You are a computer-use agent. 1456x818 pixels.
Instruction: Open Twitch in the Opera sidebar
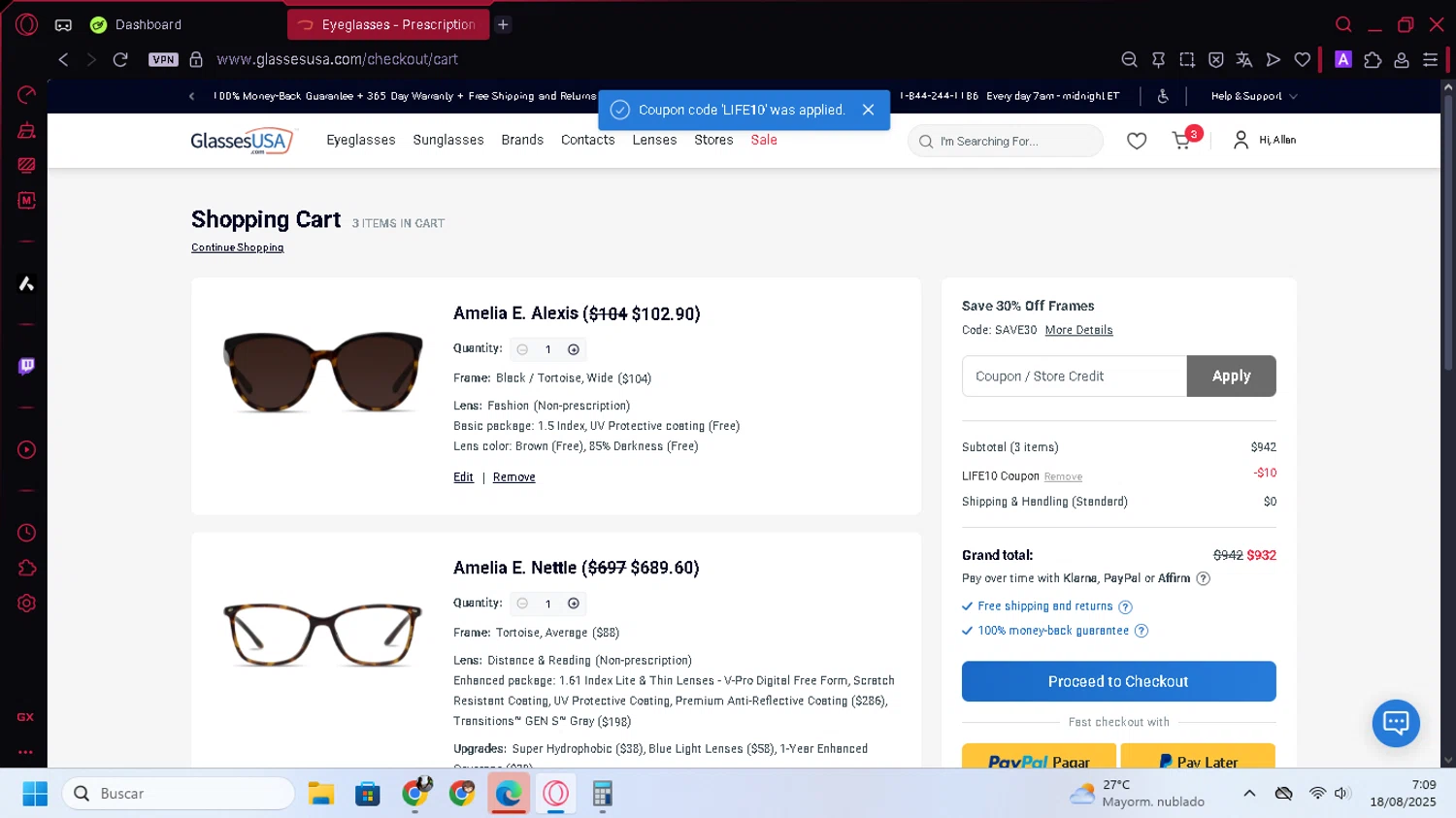click(26, 366)
